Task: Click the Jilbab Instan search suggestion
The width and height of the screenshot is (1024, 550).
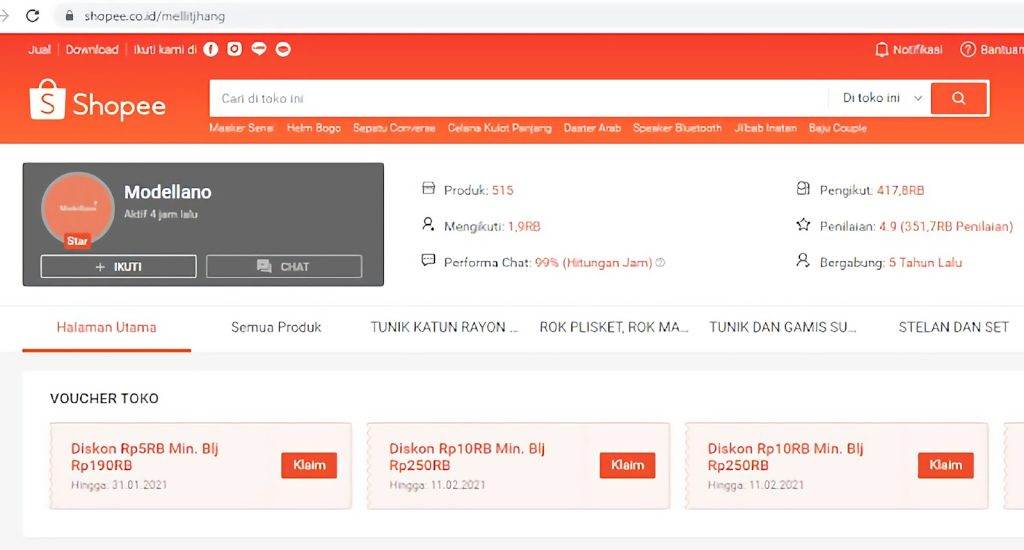Action: coord(765,128)
